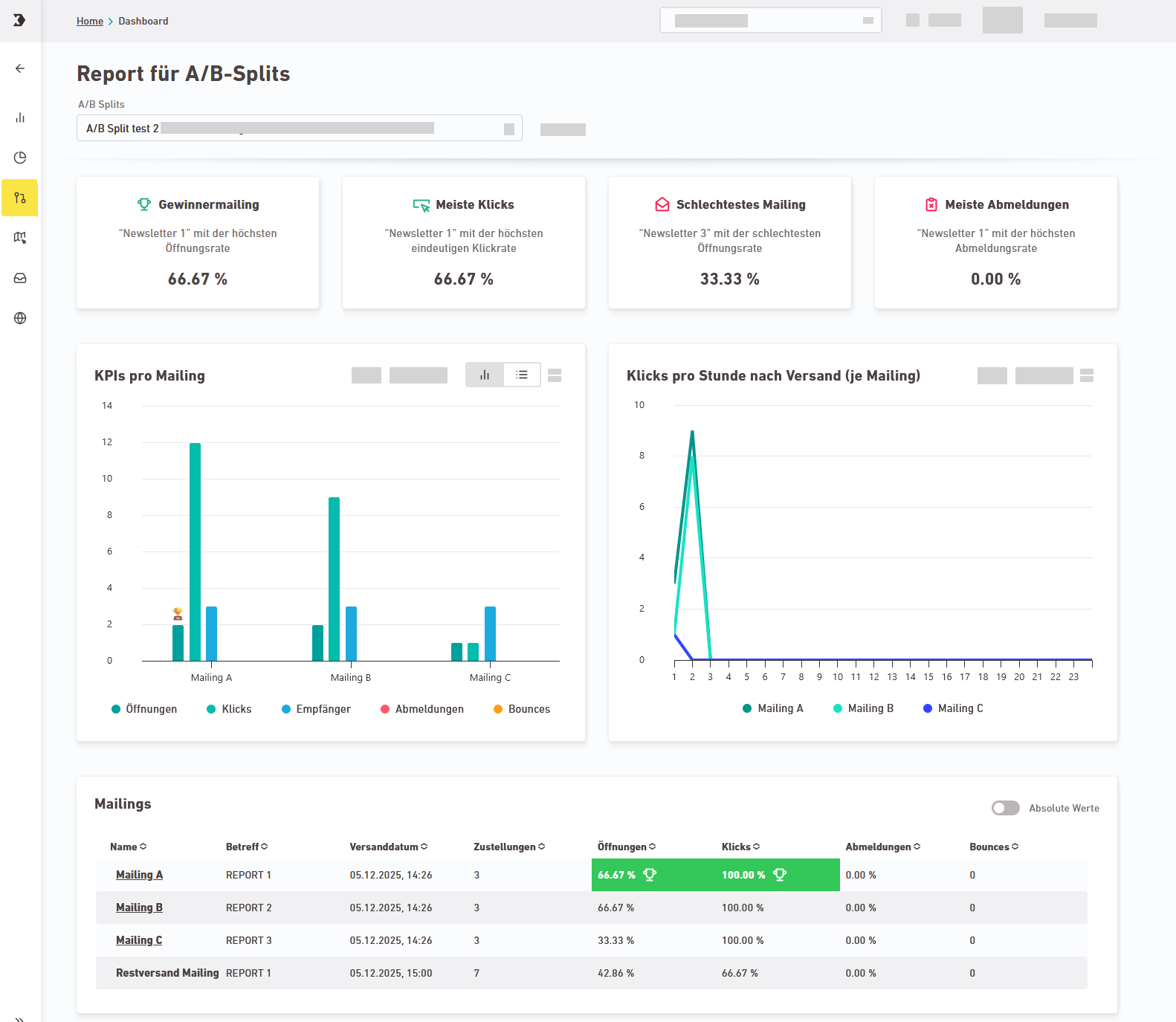Toggle the Abmeldungen legend swatch
Viewport: 1176px width, 1022px height.
pyautogui.click(x=385, y=709)
